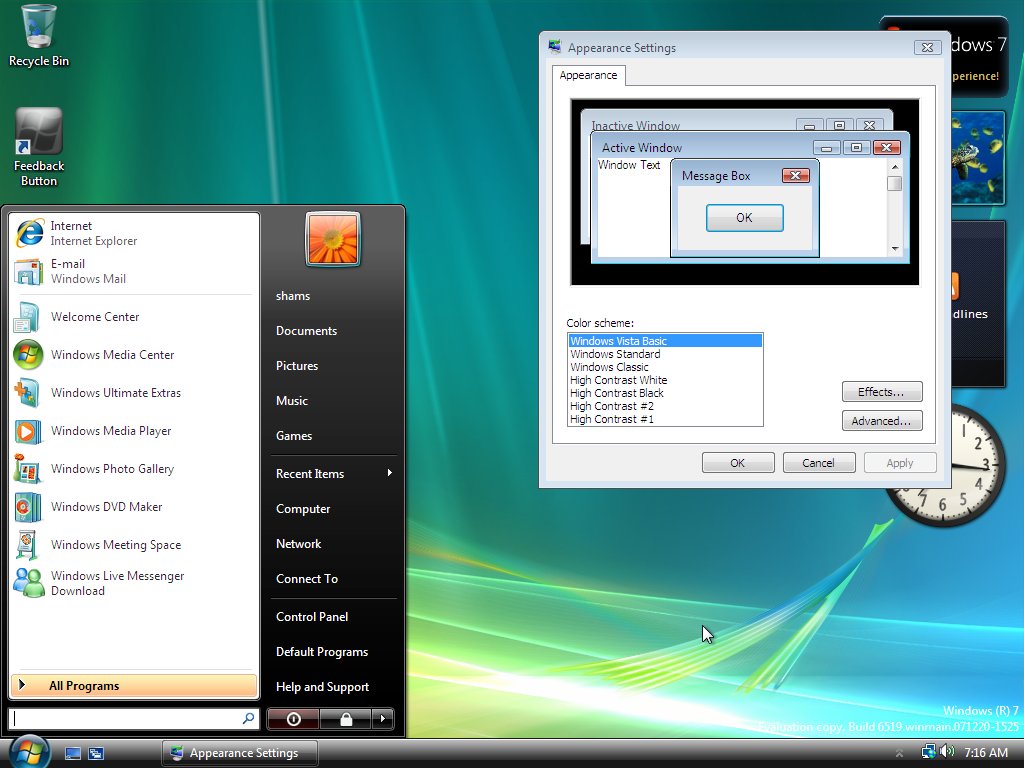The image size is (1024, 768).
Task: Open Control Panel from Start menu
Action: tap(312, 617)
